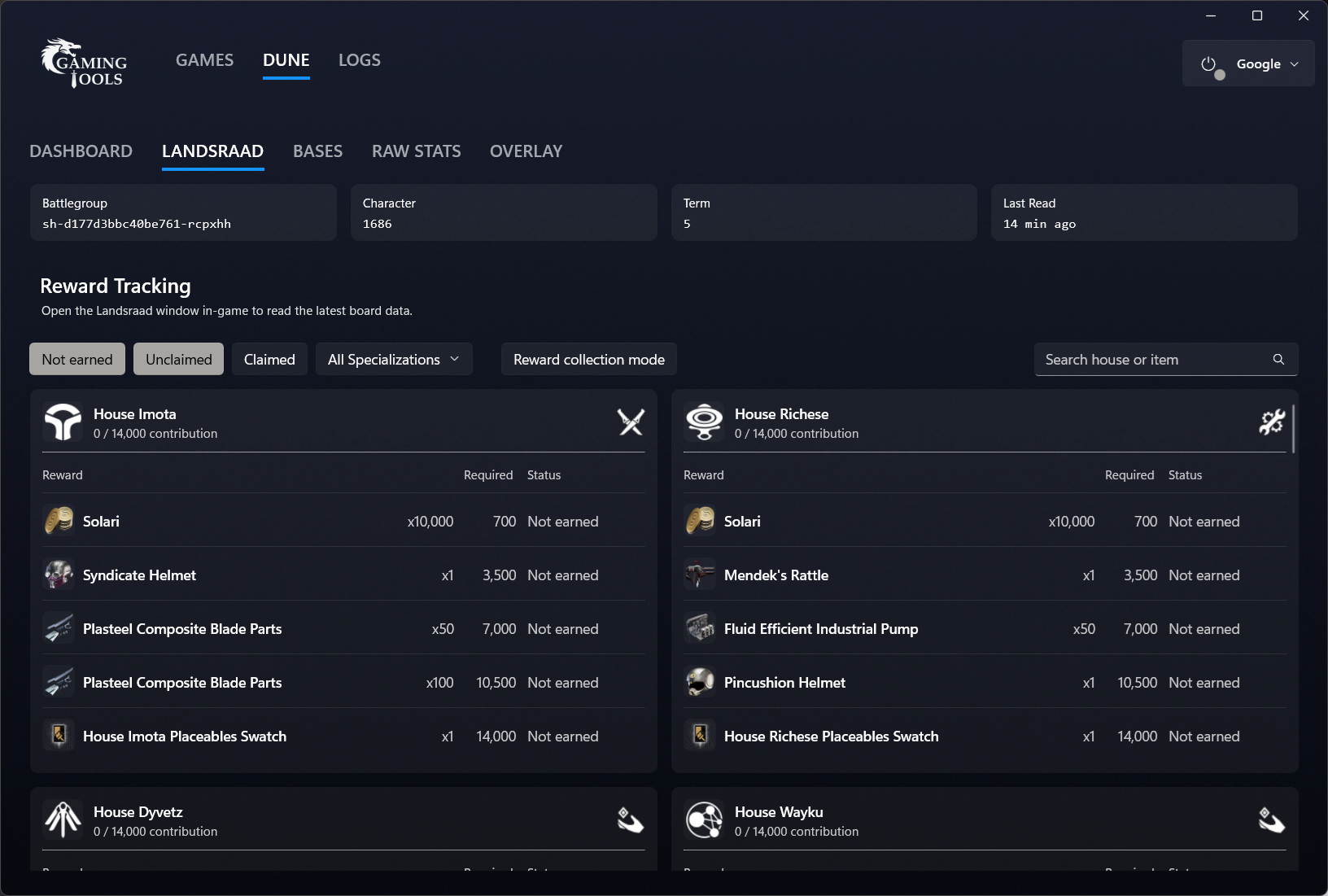1328x896 pixels.
Task: Click Not earned status for Syndicate Helmet
Action: click(563, 575)
